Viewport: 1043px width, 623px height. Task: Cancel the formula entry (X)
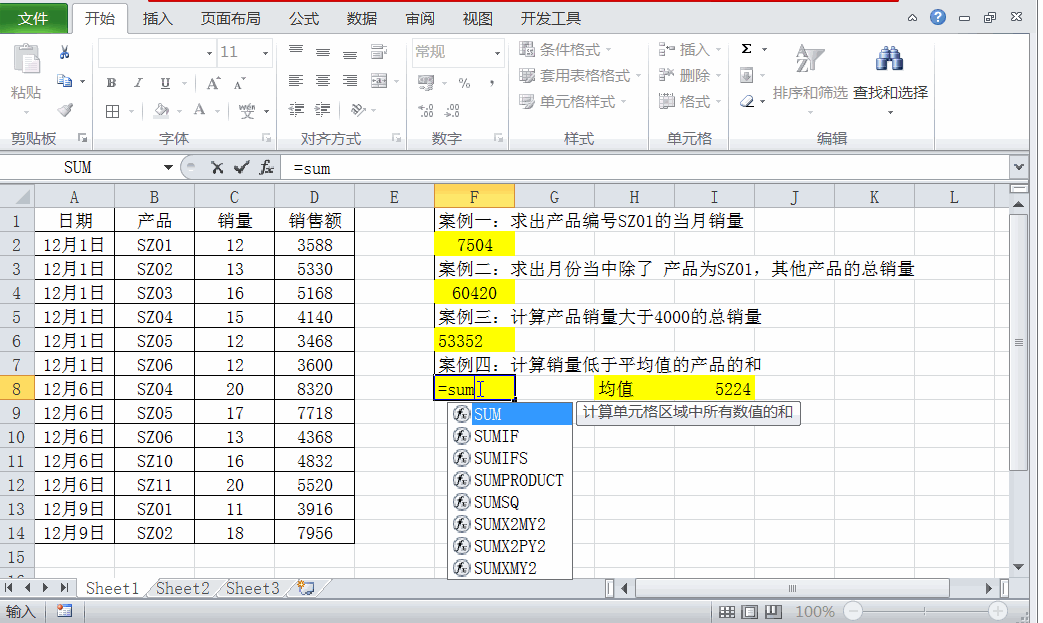pos(217,168)
